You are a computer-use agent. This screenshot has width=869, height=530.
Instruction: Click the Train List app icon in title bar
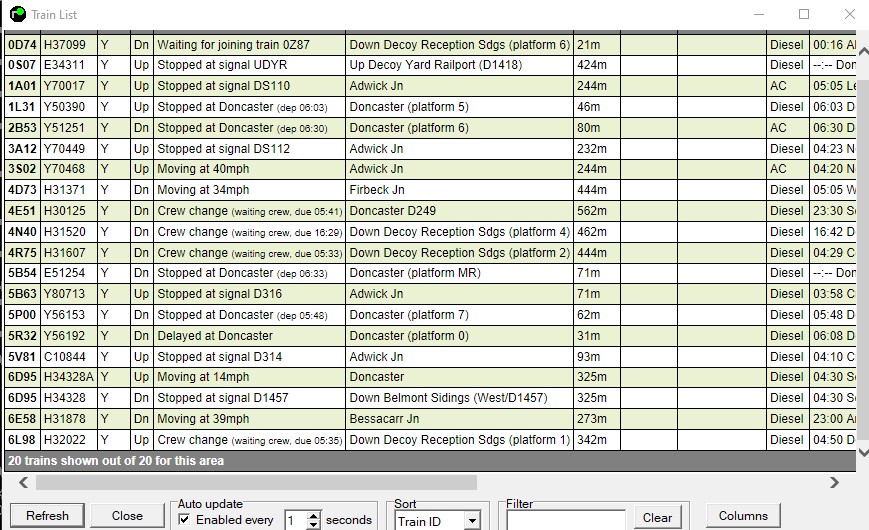(x=18, y=14)
